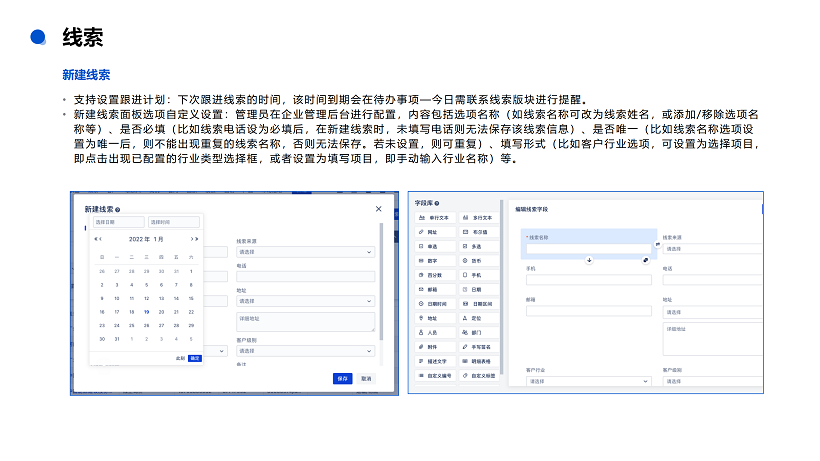Viewport: 820px width, 461px height.
Task: Choose the 多选 field type in 字段库
Action: click(x=479, y=246)
